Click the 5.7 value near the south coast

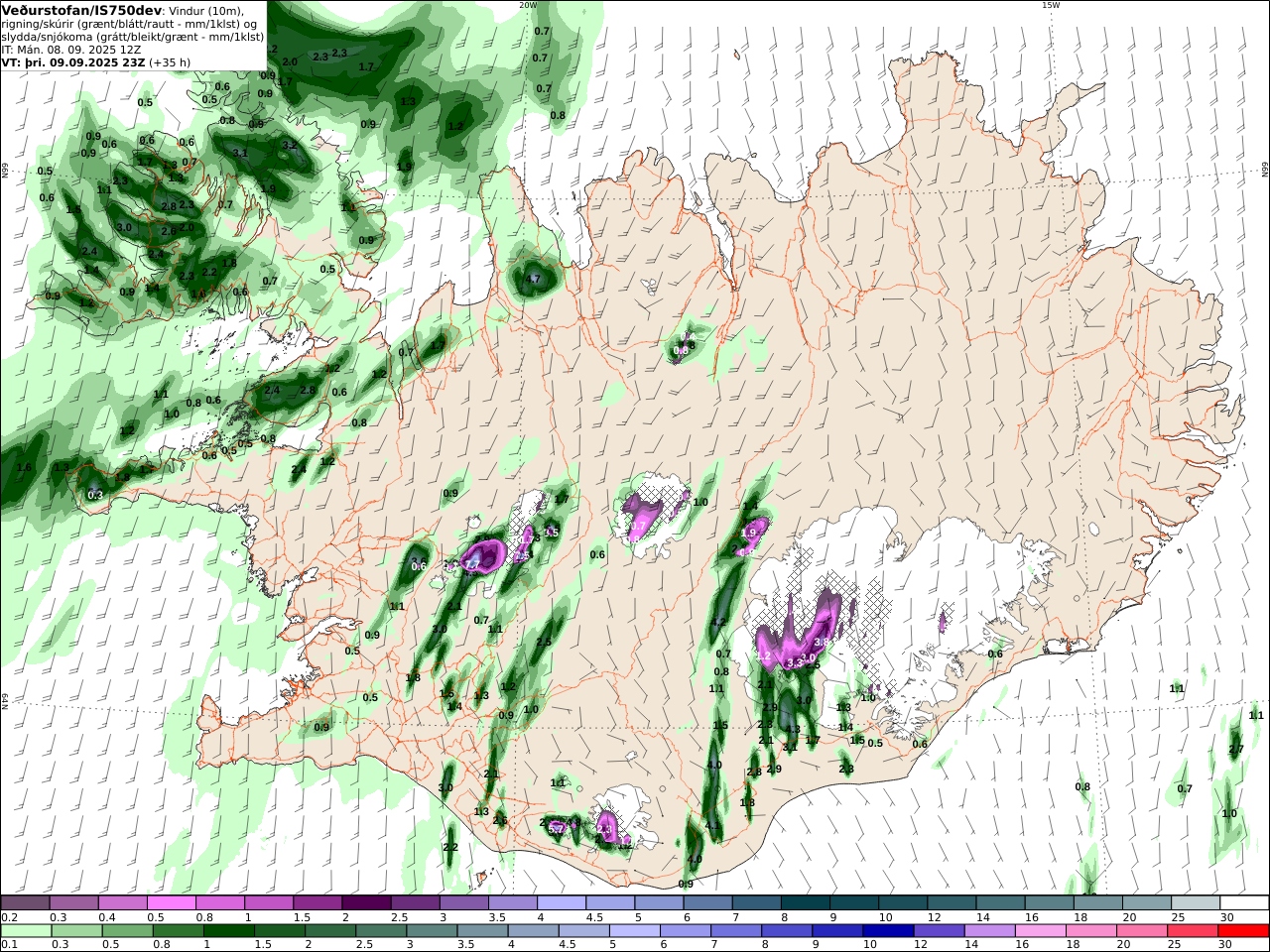[x=557, y=828]
